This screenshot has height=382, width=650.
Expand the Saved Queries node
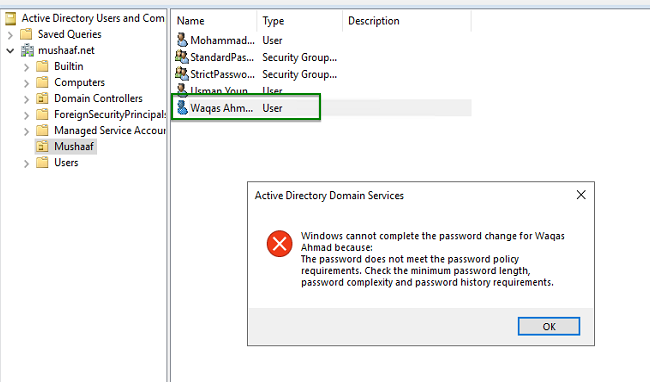click(x=10, y=35)
